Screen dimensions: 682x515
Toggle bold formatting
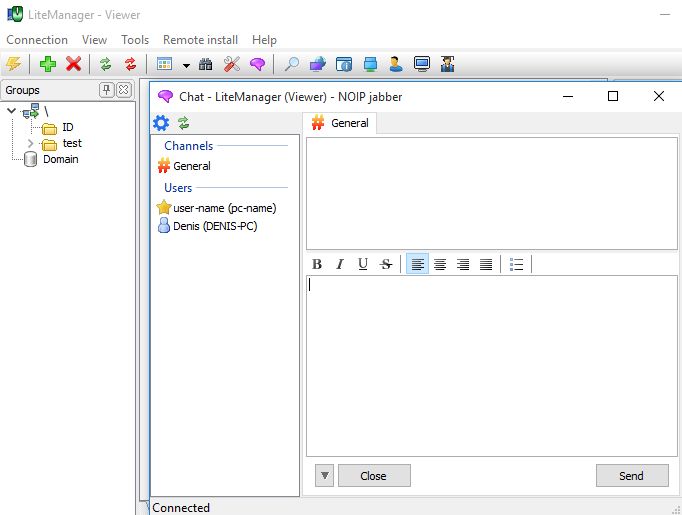(x=317, y=264)
